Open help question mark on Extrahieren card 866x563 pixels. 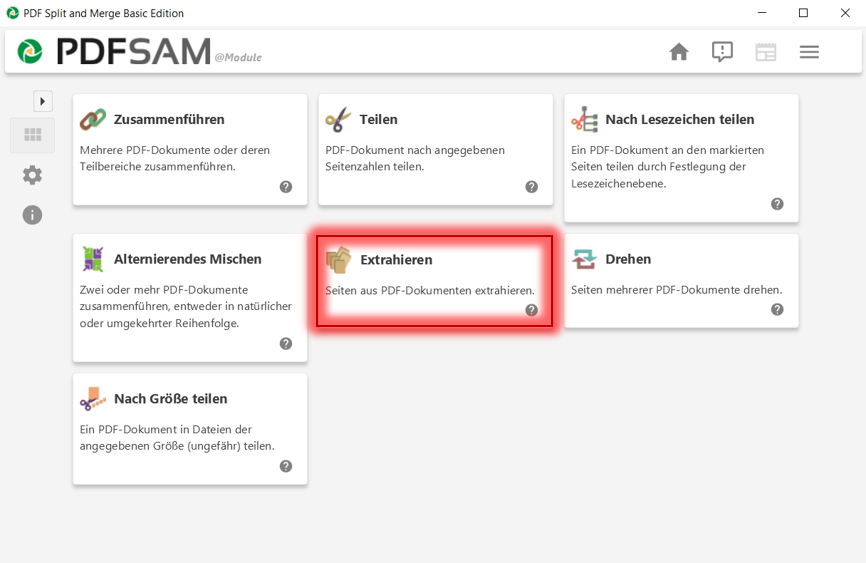pyautogui.click(x=531, y=310)
